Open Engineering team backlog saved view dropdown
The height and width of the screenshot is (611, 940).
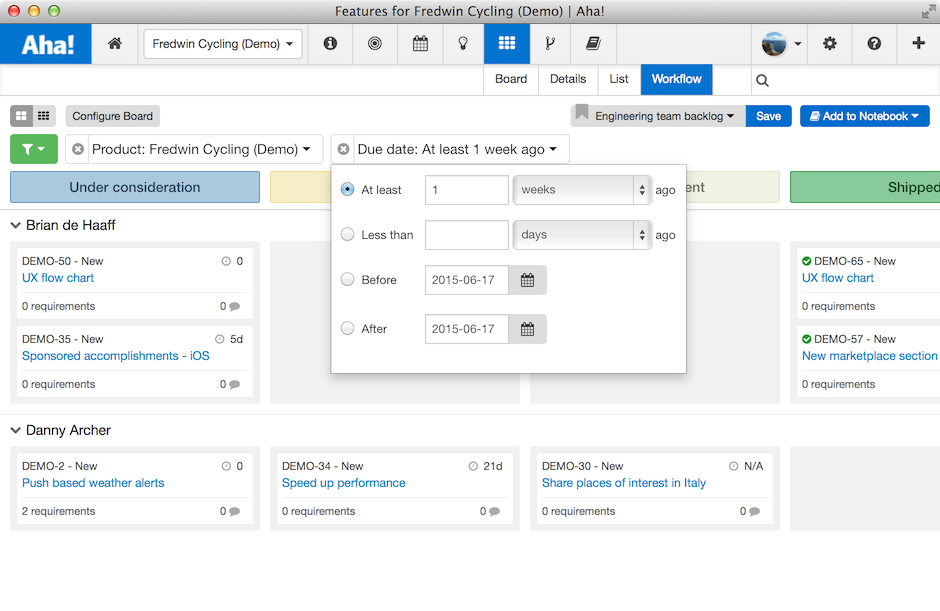coord(664,116)
